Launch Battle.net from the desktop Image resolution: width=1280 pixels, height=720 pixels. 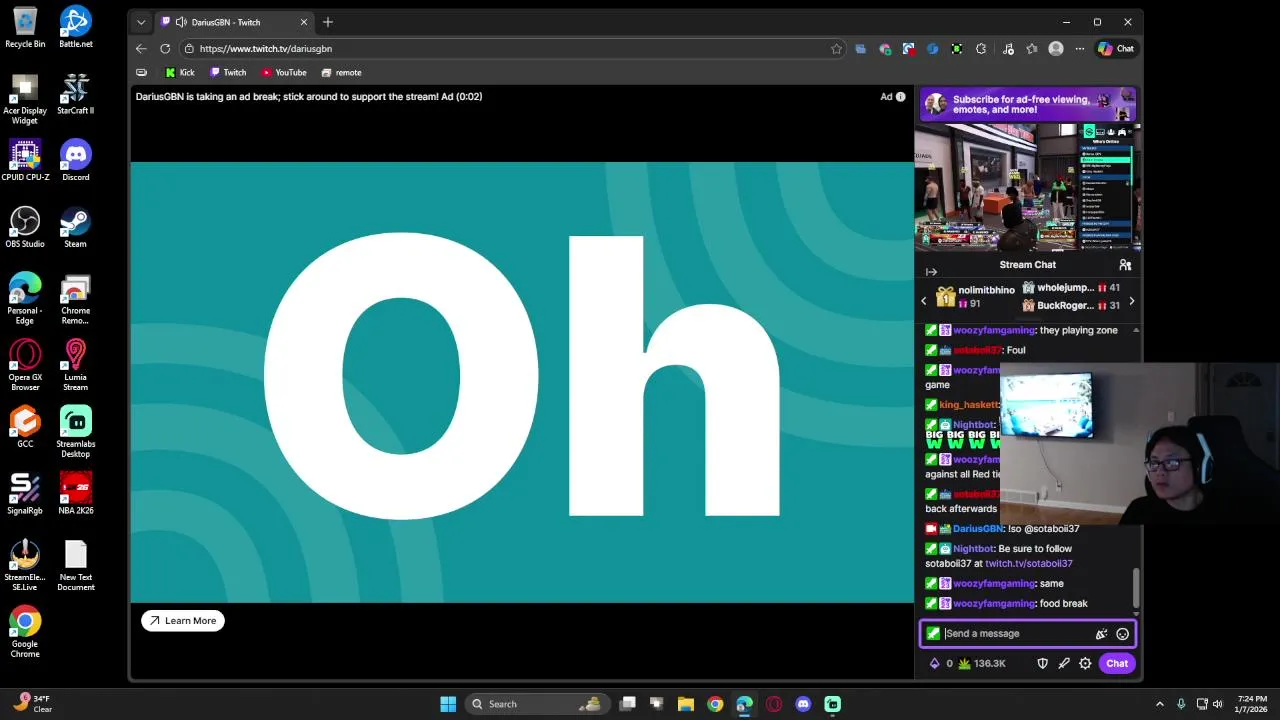click(x=76, y=28)
